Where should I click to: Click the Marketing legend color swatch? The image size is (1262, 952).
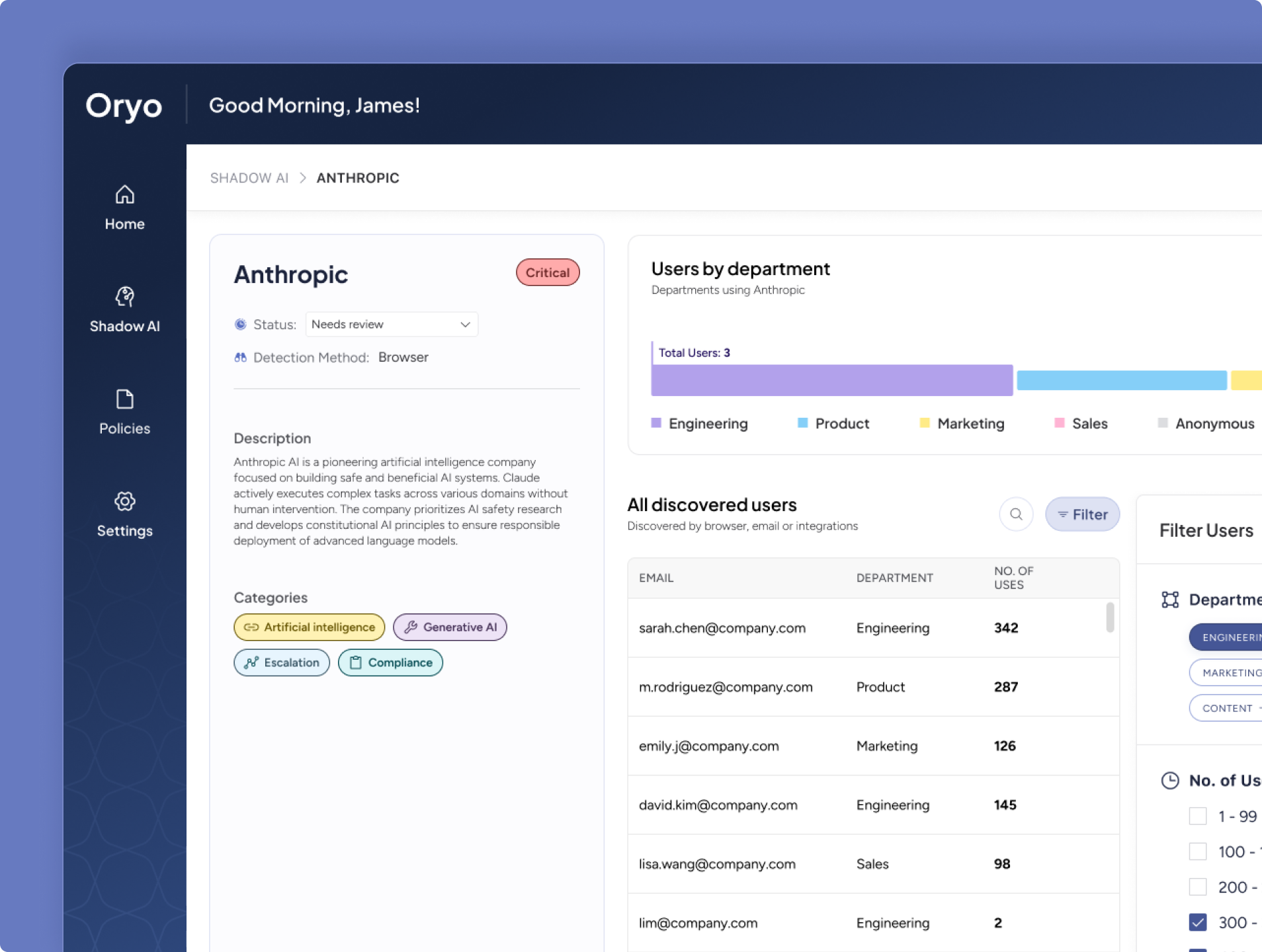tap(925, 423)
